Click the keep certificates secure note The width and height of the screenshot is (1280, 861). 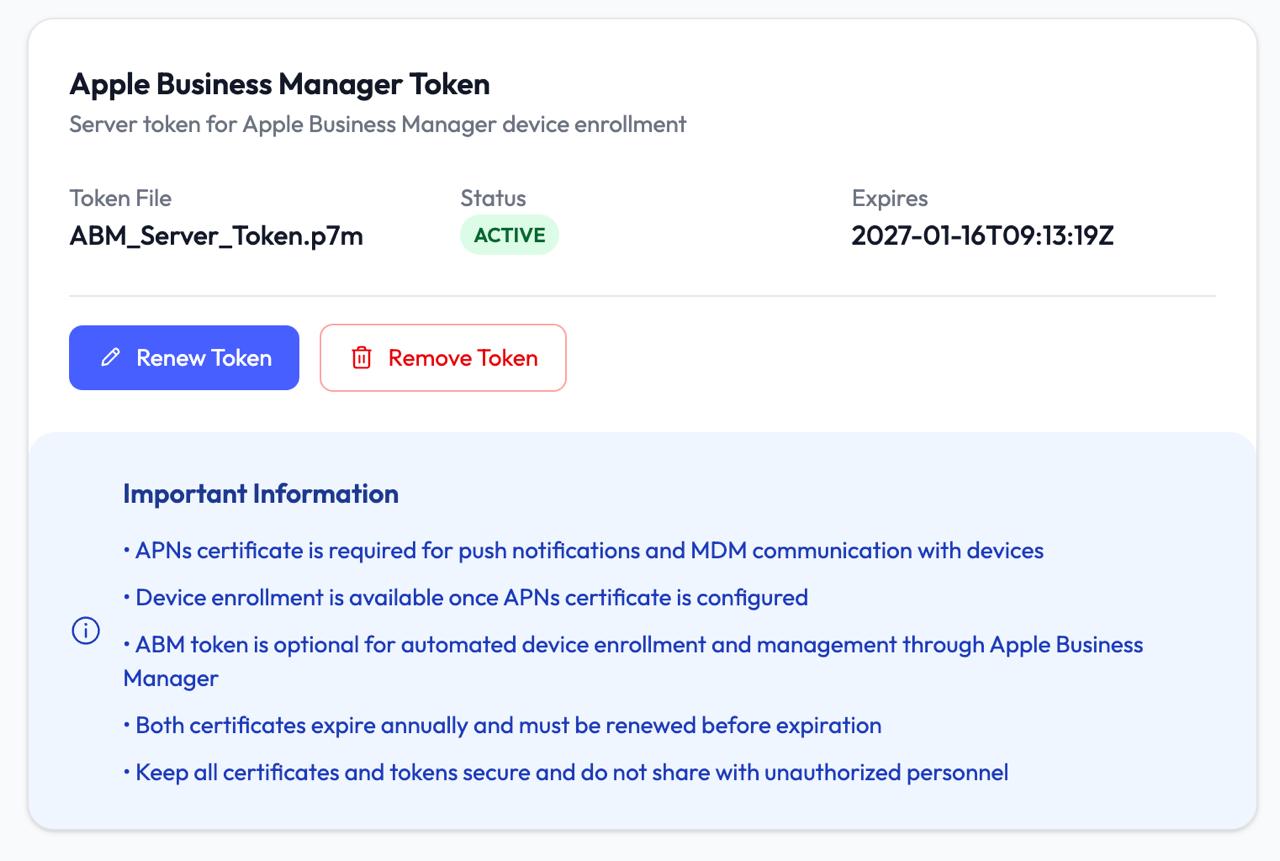pos(566,772)
